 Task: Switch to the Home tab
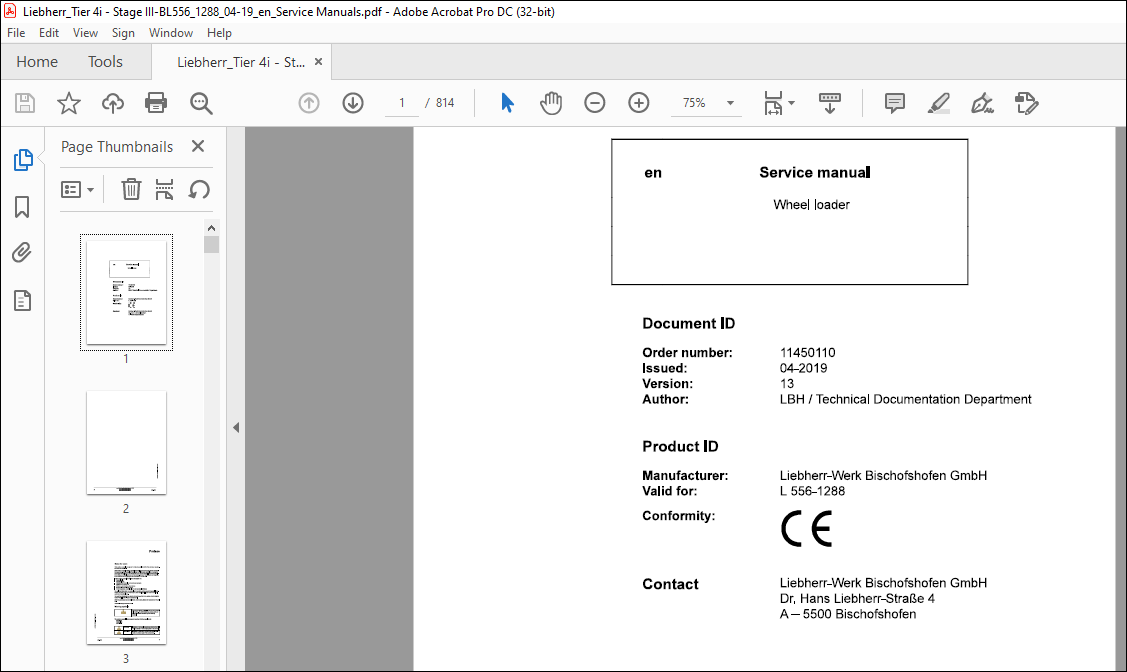click(x=37, y=62)
